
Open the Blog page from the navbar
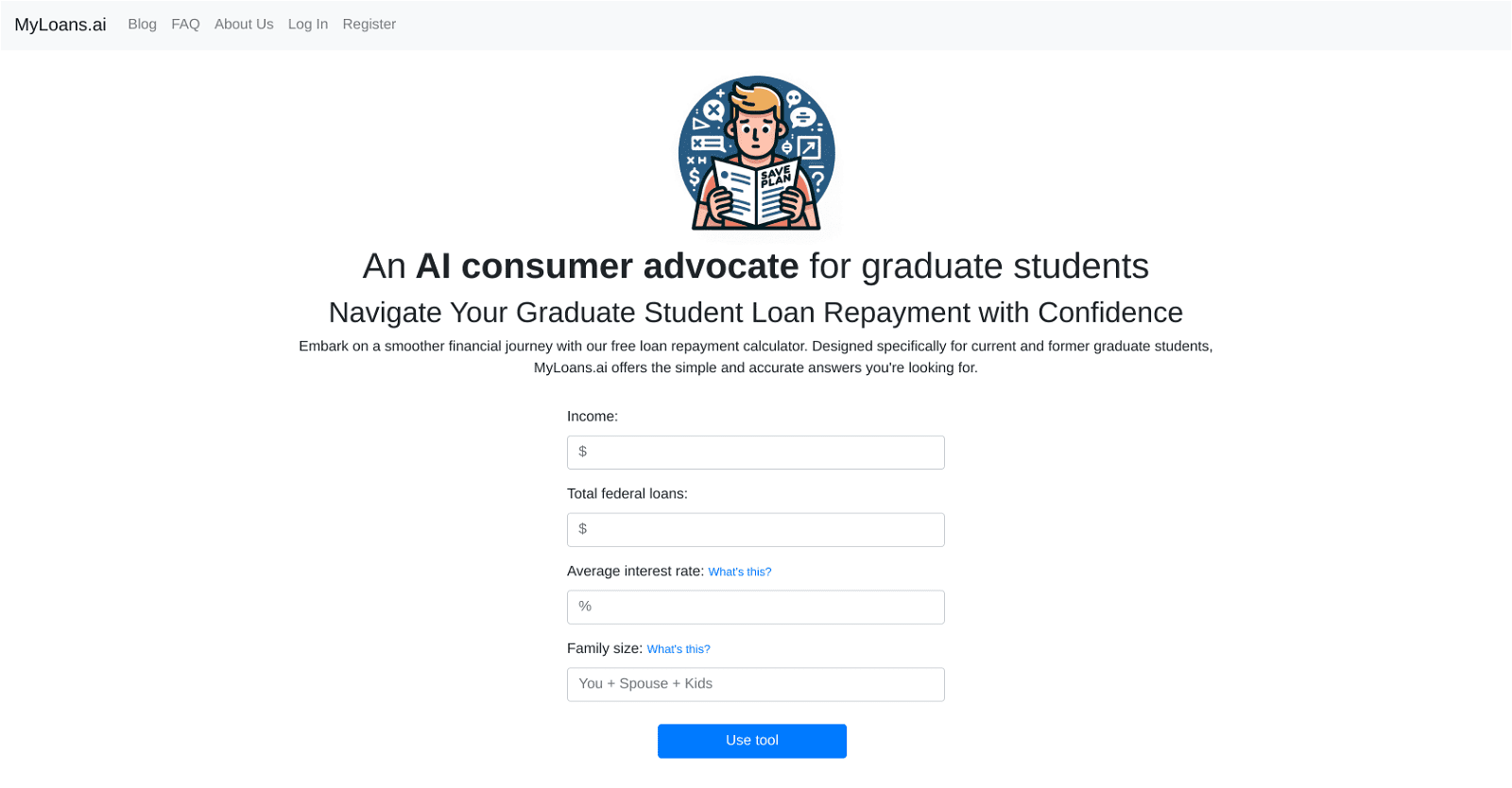click(142, 25)
